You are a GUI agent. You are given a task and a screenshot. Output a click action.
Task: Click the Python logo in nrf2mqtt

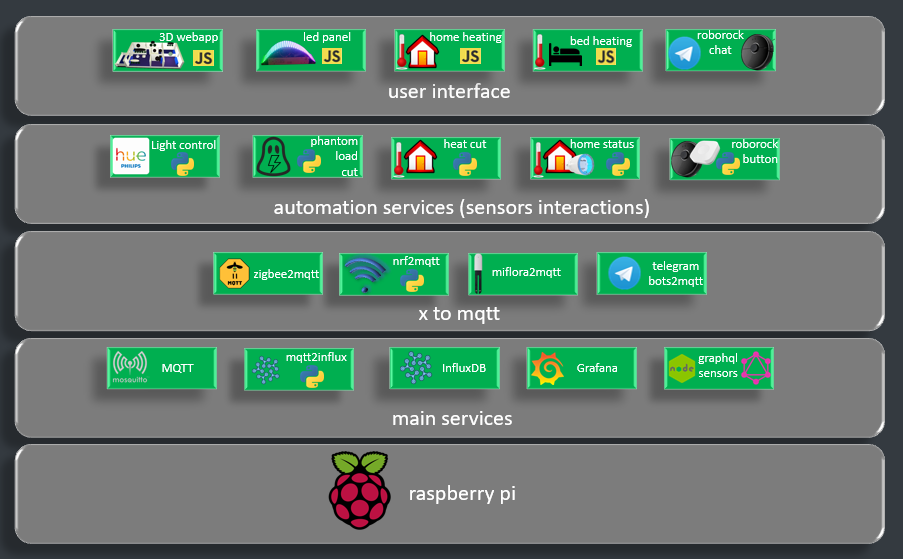(412, 280)
